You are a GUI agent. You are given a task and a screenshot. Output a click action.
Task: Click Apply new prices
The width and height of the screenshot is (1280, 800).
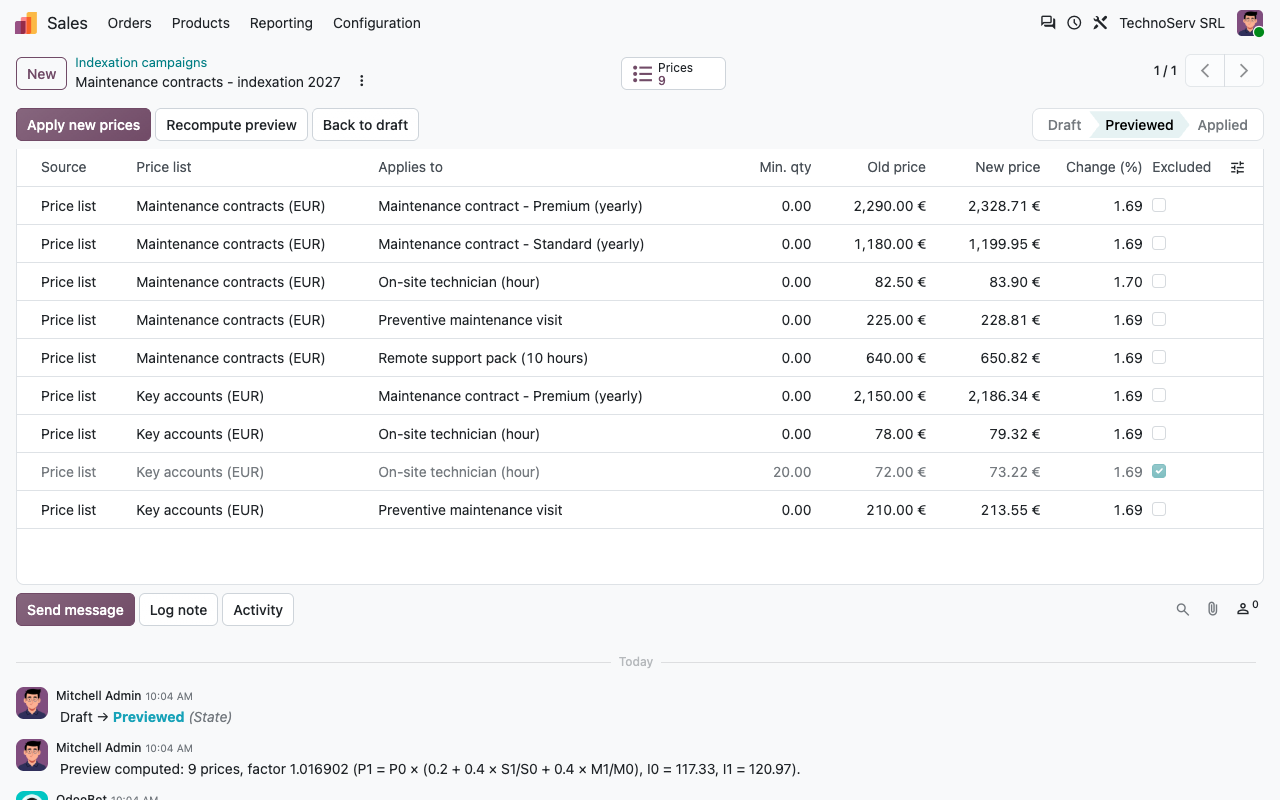(83, 125)
